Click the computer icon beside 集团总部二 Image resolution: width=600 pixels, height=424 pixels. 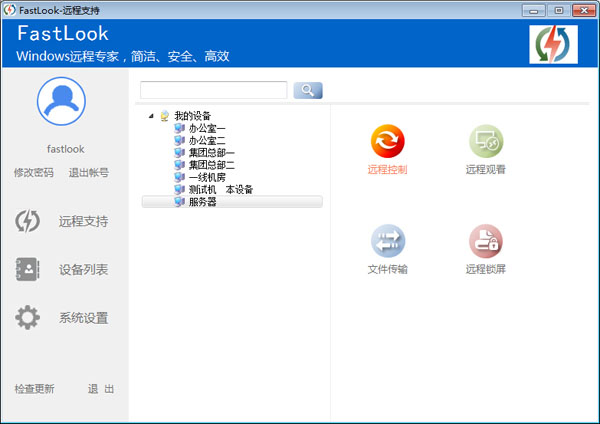179,165
